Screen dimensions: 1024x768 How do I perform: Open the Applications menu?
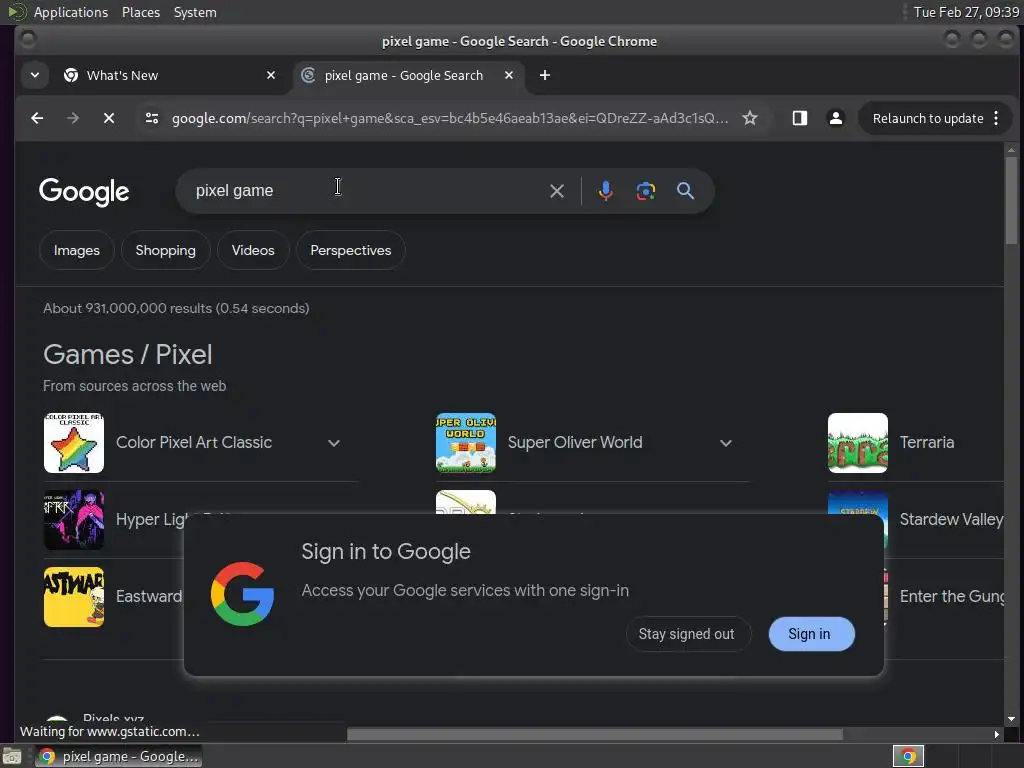tap(71, 12)
